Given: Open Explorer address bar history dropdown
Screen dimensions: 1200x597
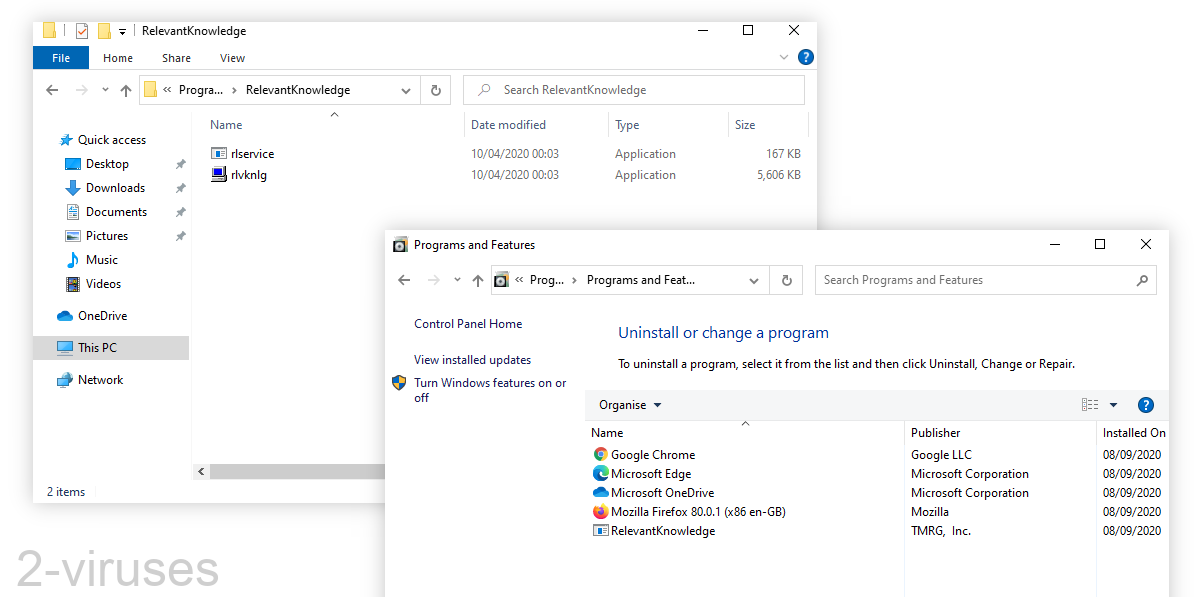Looking at the screenshot, I should [x=406, y=90].
